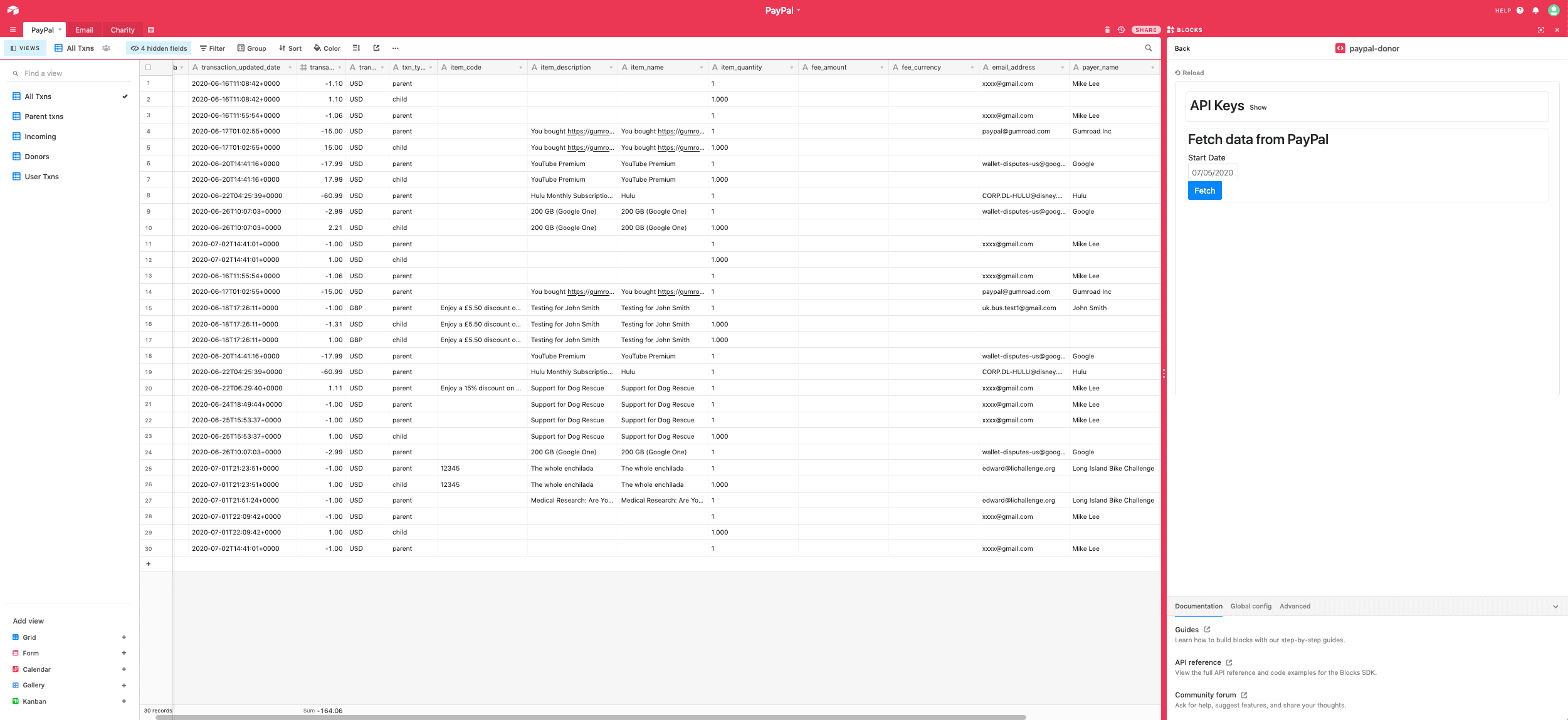The image size is (1568, 720).
Task: Open the revision history clock icon
Action: tap(1121, 30)
